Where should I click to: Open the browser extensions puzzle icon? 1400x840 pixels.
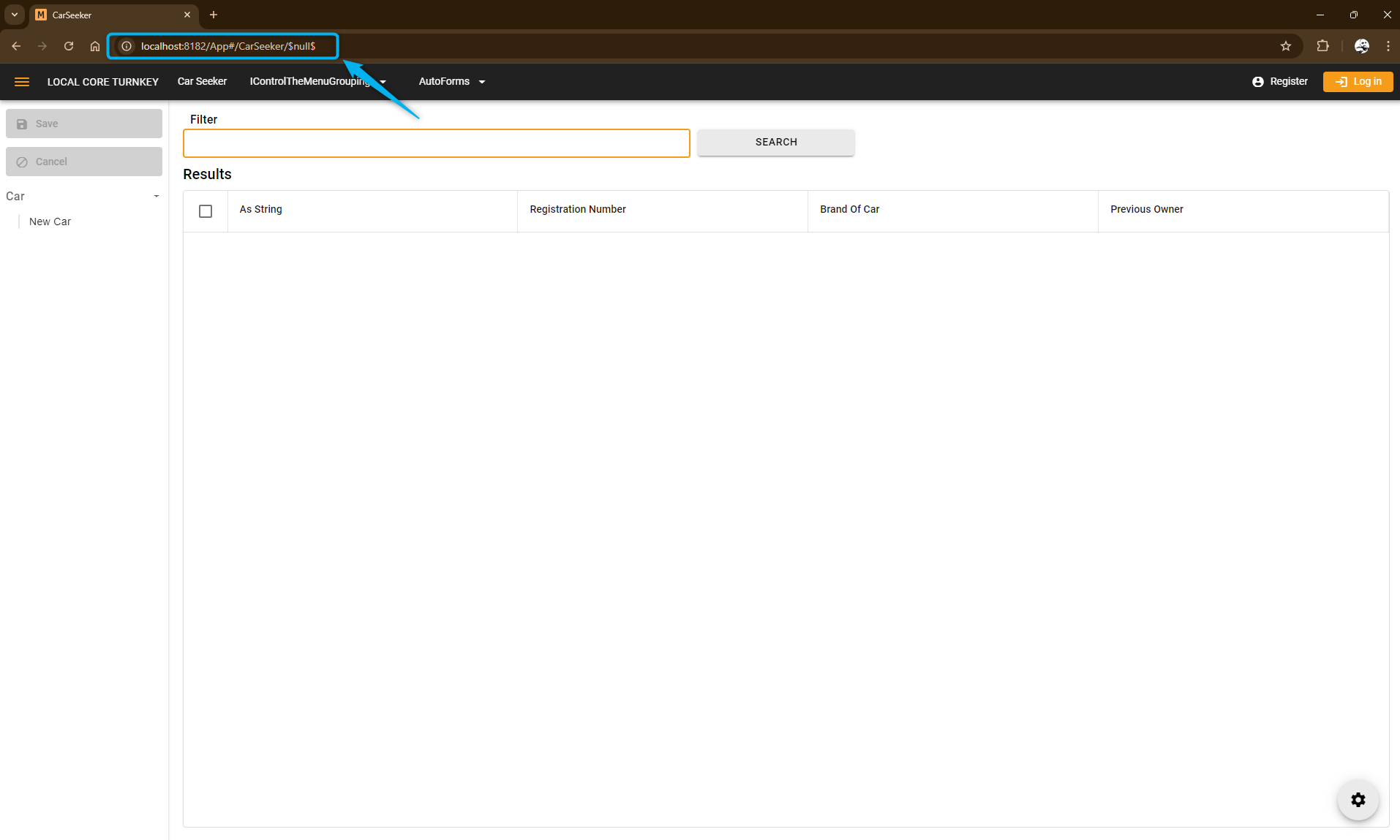pyautogui.click(x=1322, y=46)
